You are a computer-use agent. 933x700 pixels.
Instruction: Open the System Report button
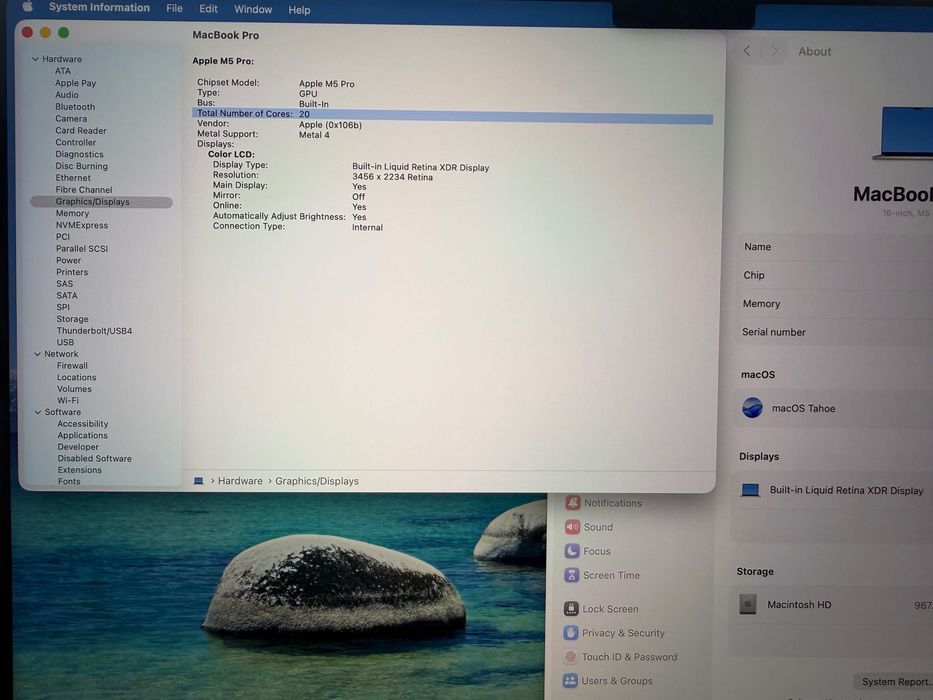(895, 682)
